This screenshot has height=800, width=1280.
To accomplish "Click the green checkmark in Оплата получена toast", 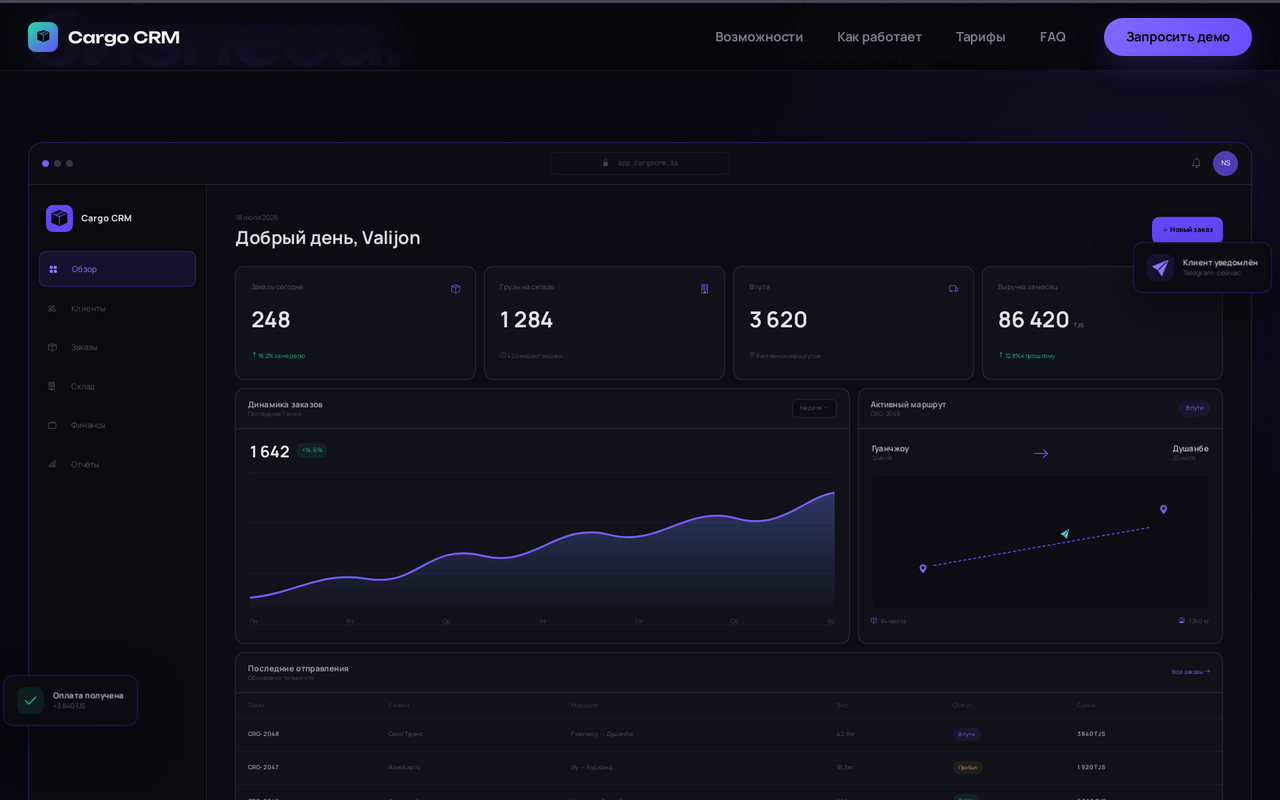I will click(x=30, y=700).
